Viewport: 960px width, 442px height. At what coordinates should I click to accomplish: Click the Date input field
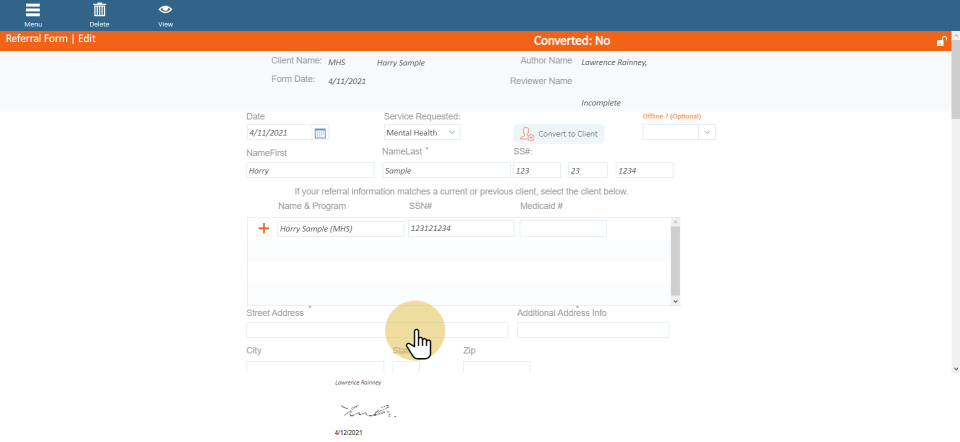coord(279,133)
